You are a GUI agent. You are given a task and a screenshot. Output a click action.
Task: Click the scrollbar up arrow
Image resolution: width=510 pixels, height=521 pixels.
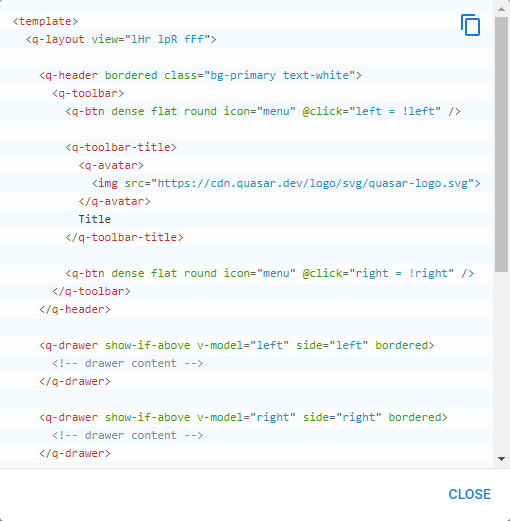point(501,9)
